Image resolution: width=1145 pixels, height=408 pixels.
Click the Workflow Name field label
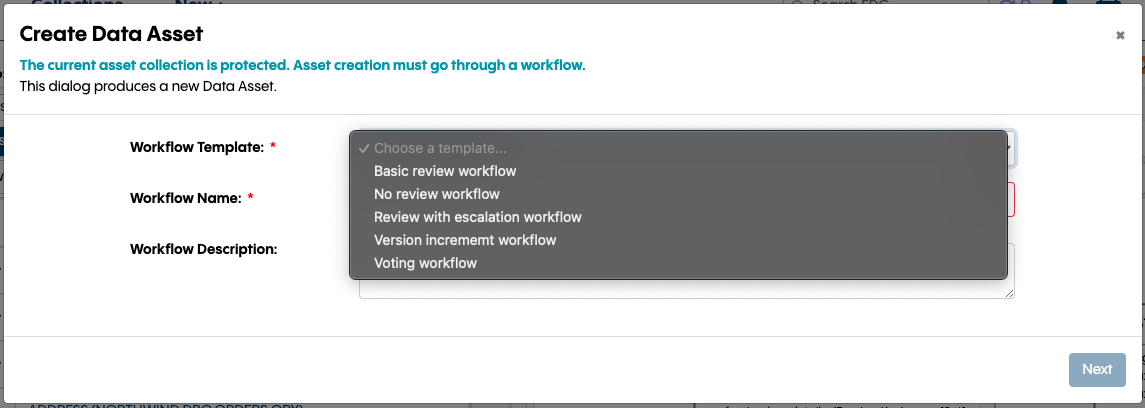185,198
